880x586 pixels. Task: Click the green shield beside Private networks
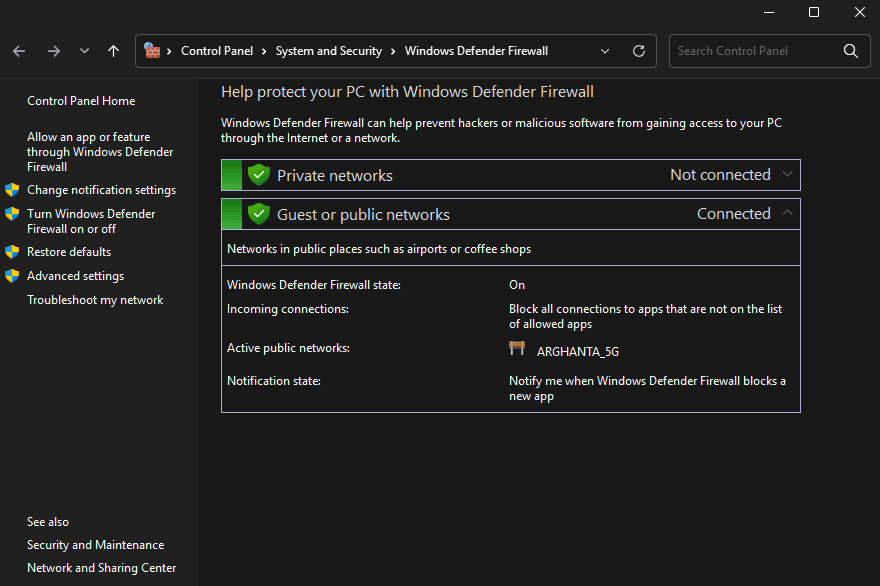(259, 175)
